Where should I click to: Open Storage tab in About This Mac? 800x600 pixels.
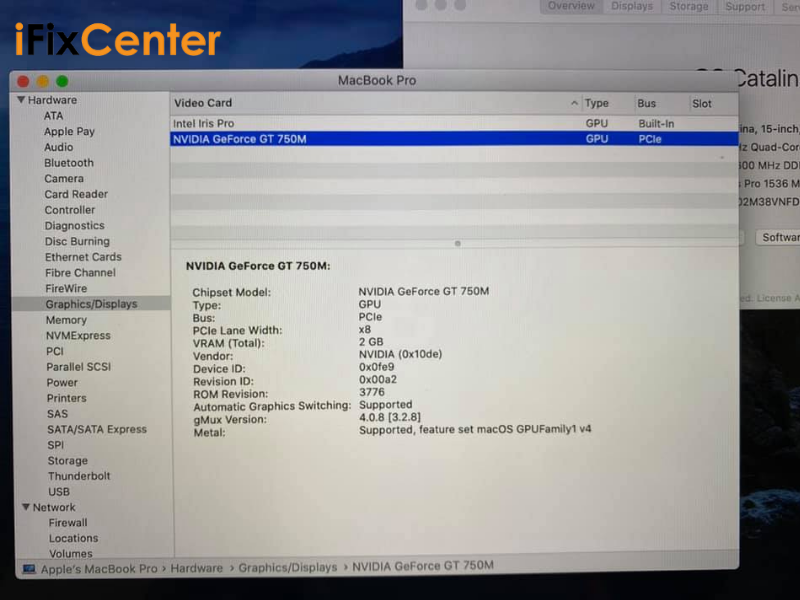coord(689,7)
